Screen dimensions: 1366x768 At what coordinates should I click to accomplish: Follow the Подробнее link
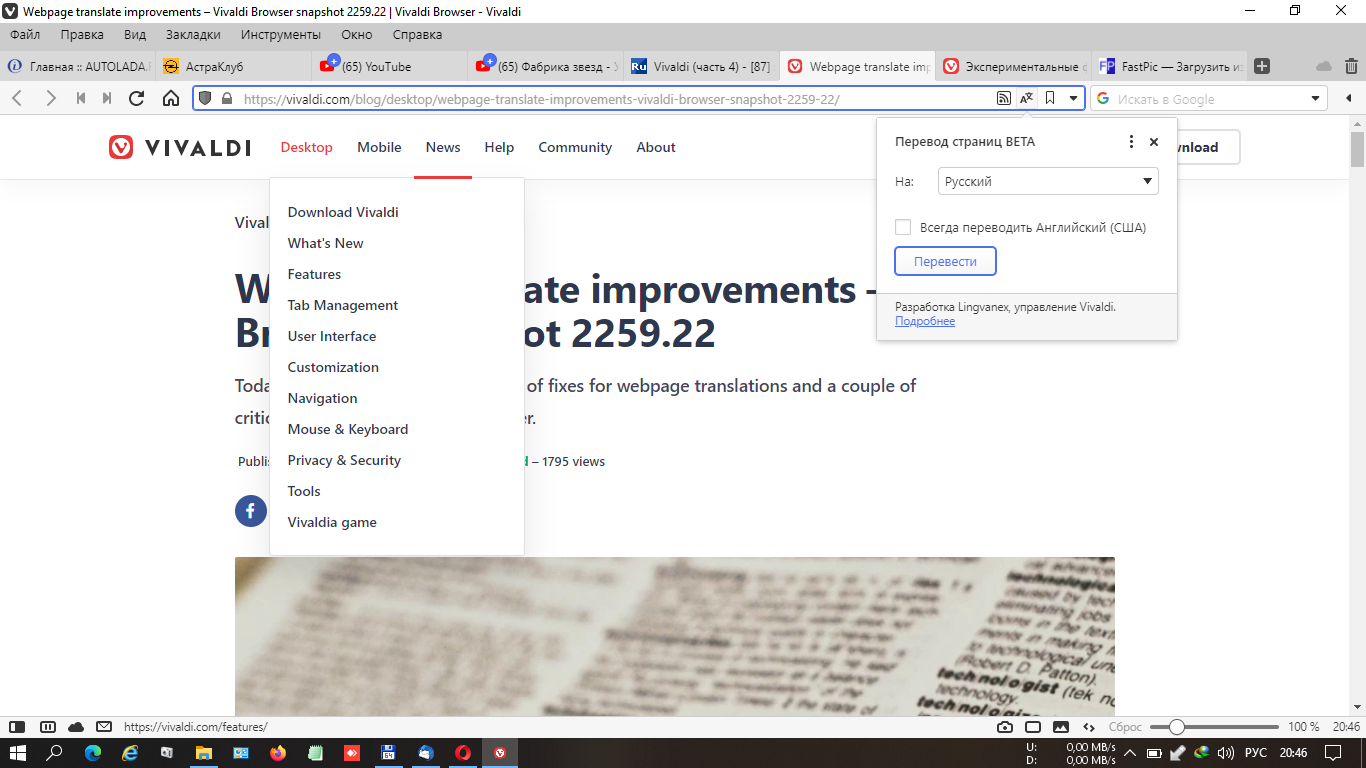point(924,321)
